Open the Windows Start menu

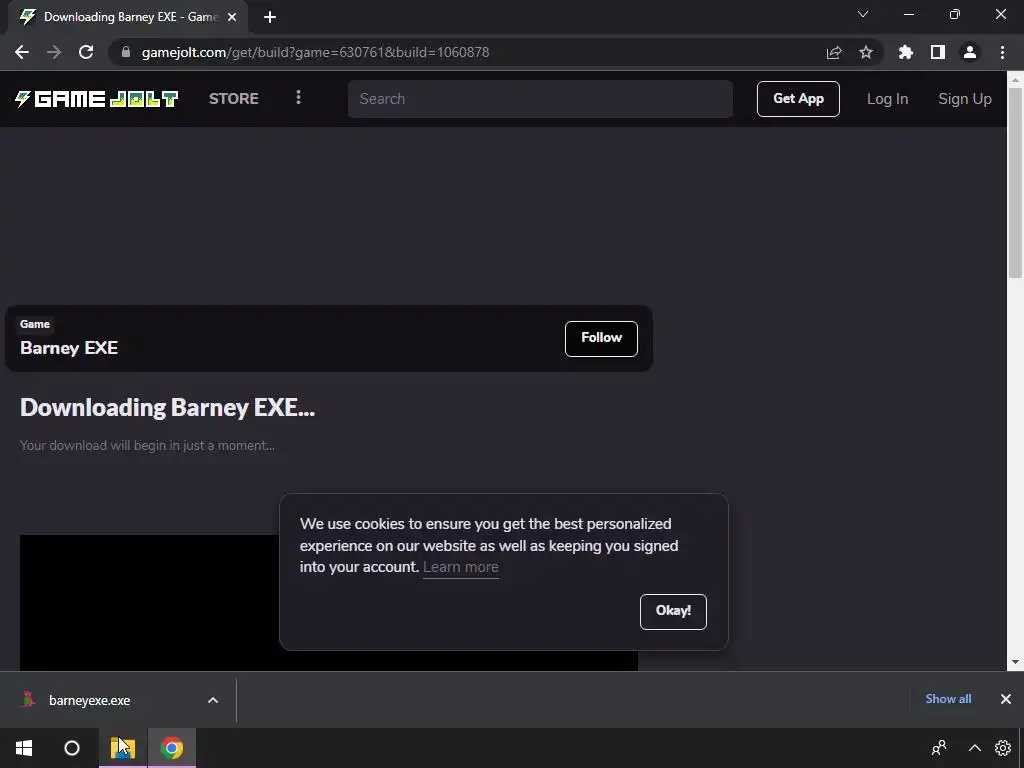click(24, 748)
